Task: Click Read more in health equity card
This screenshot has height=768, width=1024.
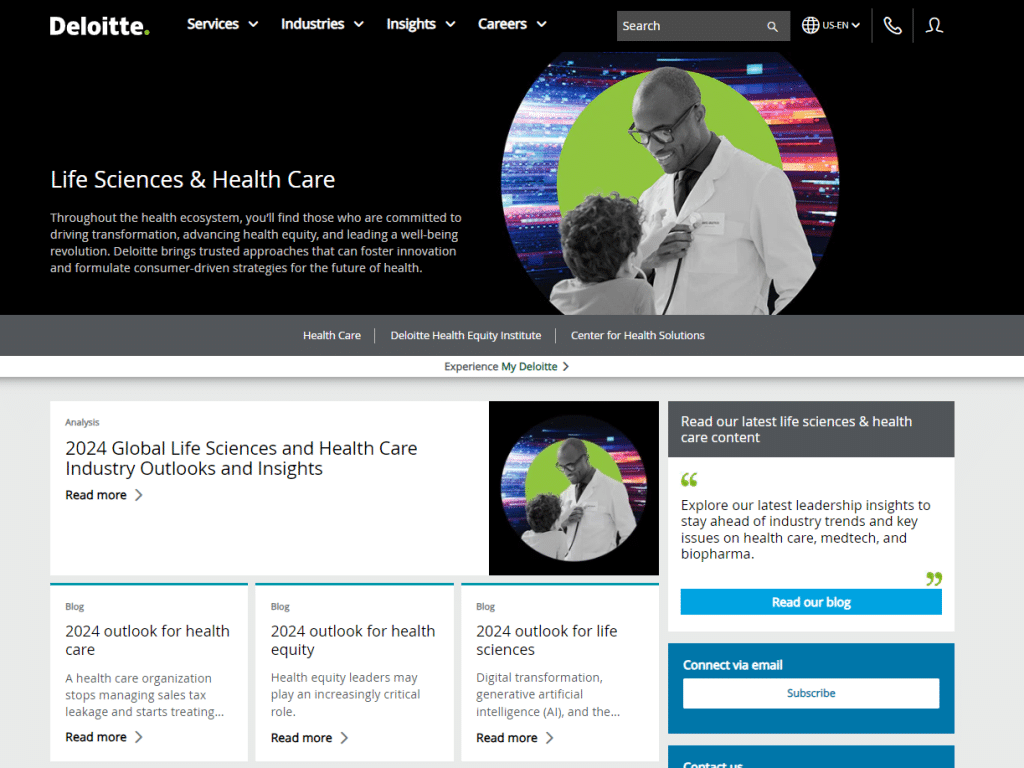Action: [302, 738]
